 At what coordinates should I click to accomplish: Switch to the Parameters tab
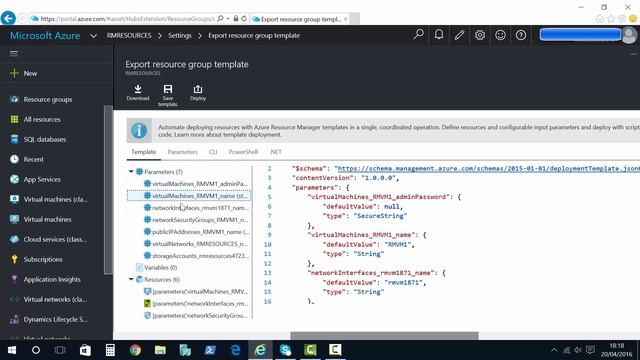[182, 152]
